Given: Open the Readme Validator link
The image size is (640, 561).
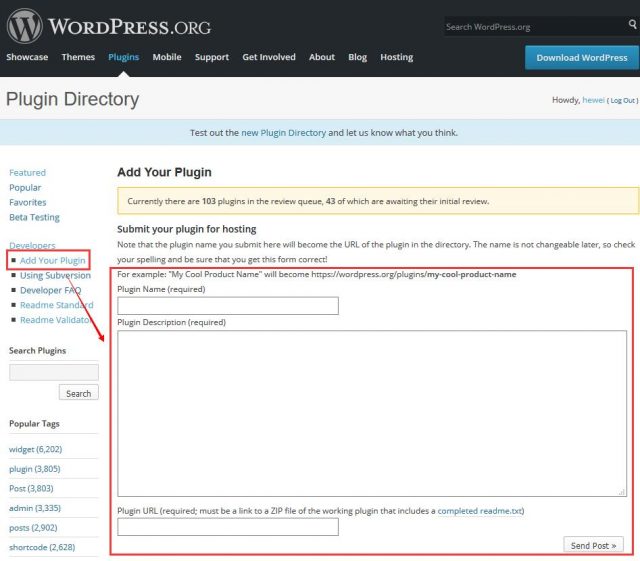Looking at the screenshot, I should pos(55,320).
